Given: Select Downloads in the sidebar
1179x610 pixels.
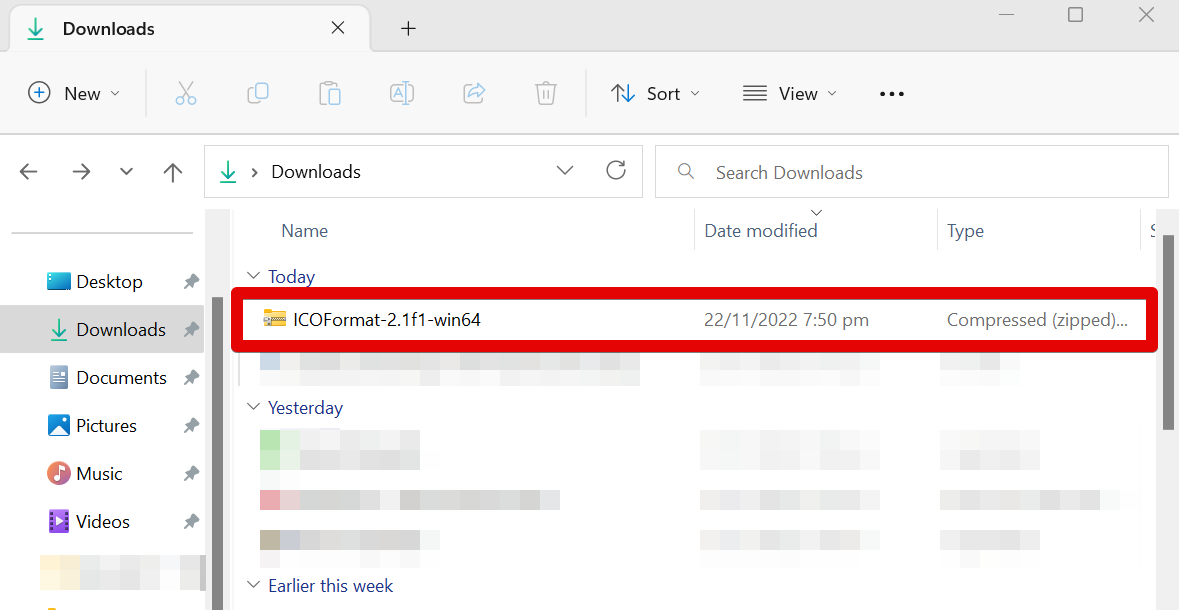Looking at the screenshot, I should (102, 329).
